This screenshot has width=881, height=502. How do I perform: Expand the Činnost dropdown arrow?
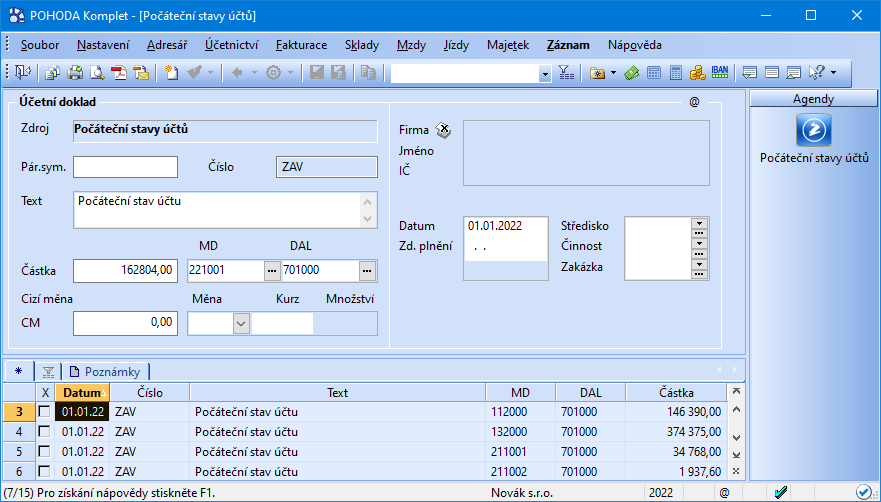pyautogui.click(x=699, y=243)
